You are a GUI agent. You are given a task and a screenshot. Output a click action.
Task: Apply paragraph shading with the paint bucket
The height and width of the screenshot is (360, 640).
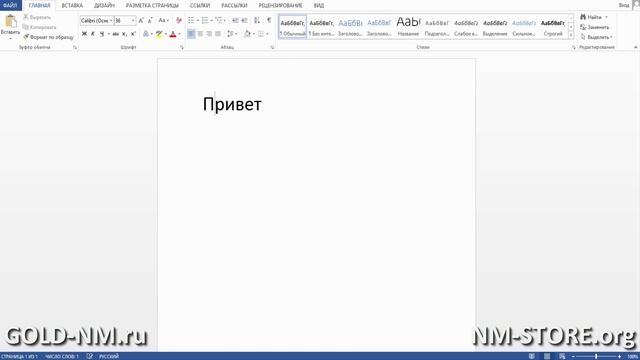tap(247, 34)
